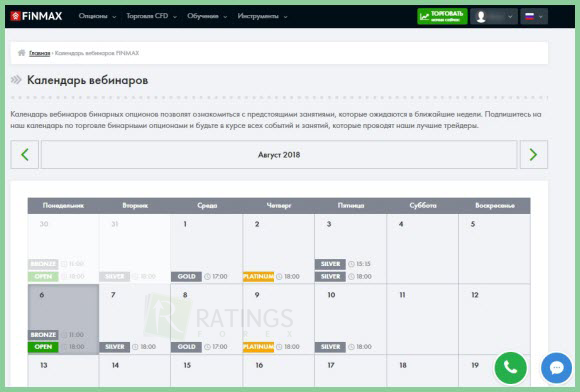
Task: Open faded SILVER webinar on July 31
Action: pyautogui.click(x=115, y=277)
